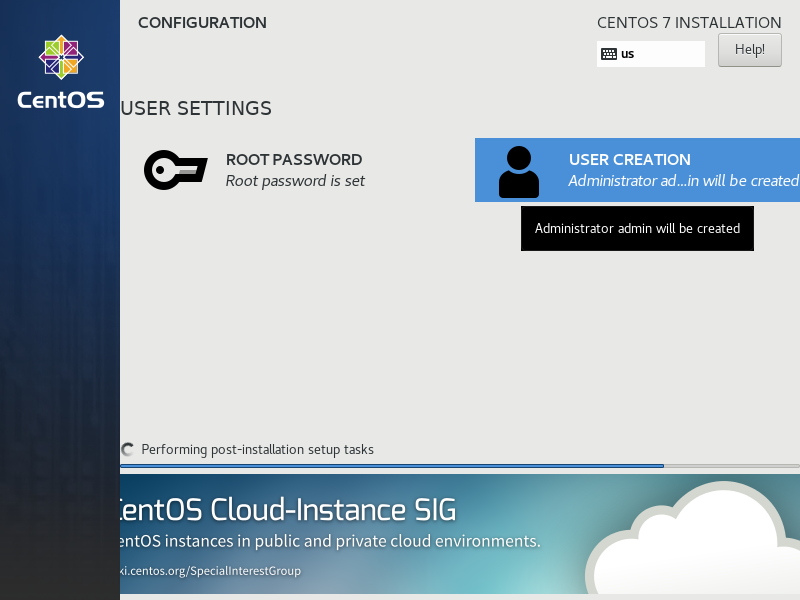The height and width of the screenshot is (600, 800).
Task: Click the CentOS pinwheel logo
Action: click(61, 58)
